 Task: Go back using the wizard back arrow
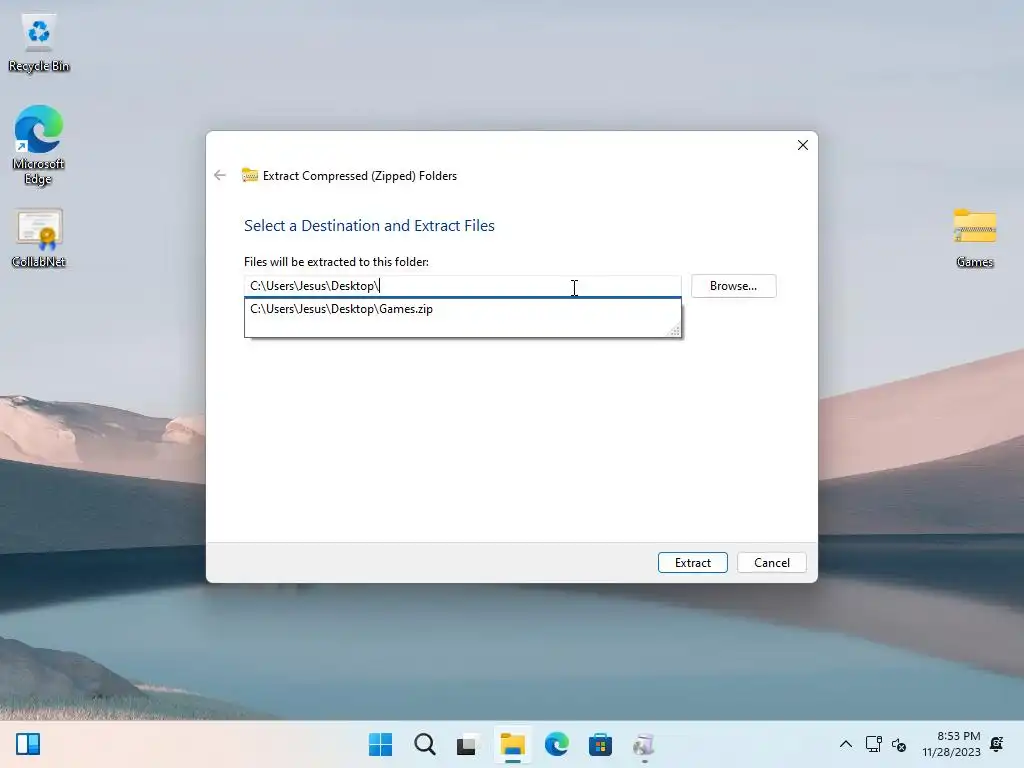tap(220, 175)
